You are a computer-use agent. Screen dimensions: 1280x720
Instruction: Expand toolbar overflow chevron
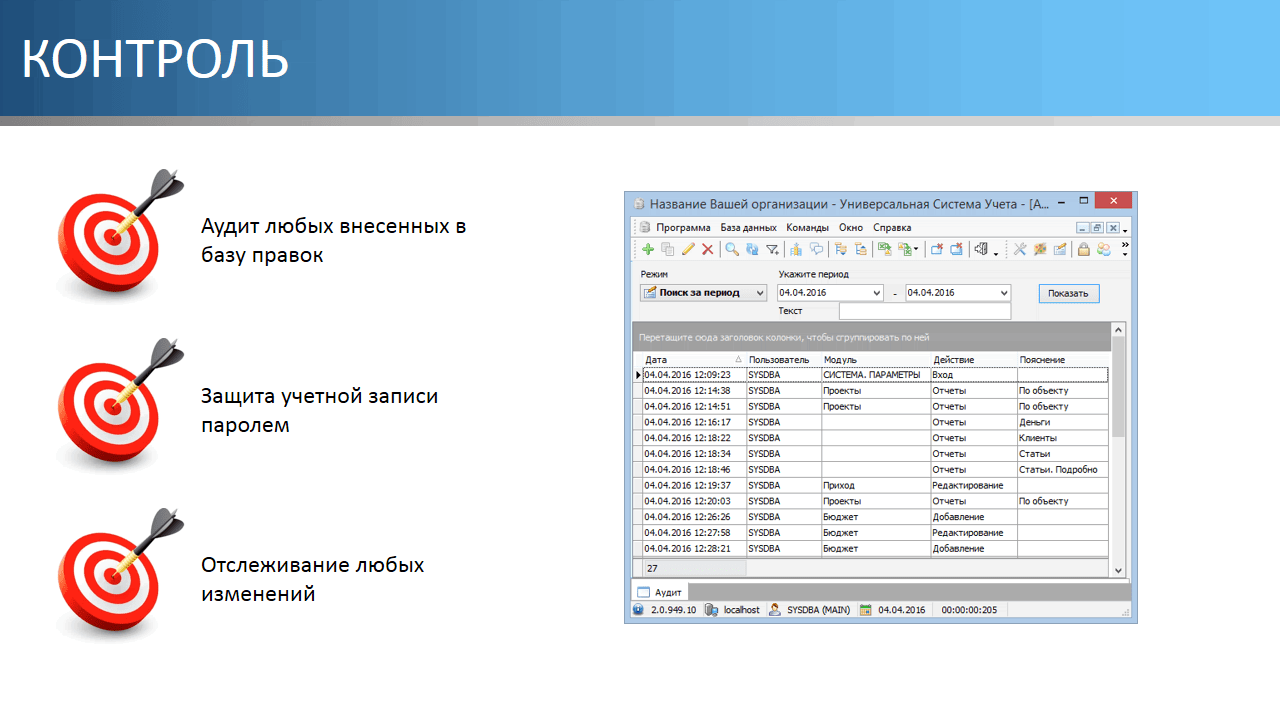[1125, 244]
